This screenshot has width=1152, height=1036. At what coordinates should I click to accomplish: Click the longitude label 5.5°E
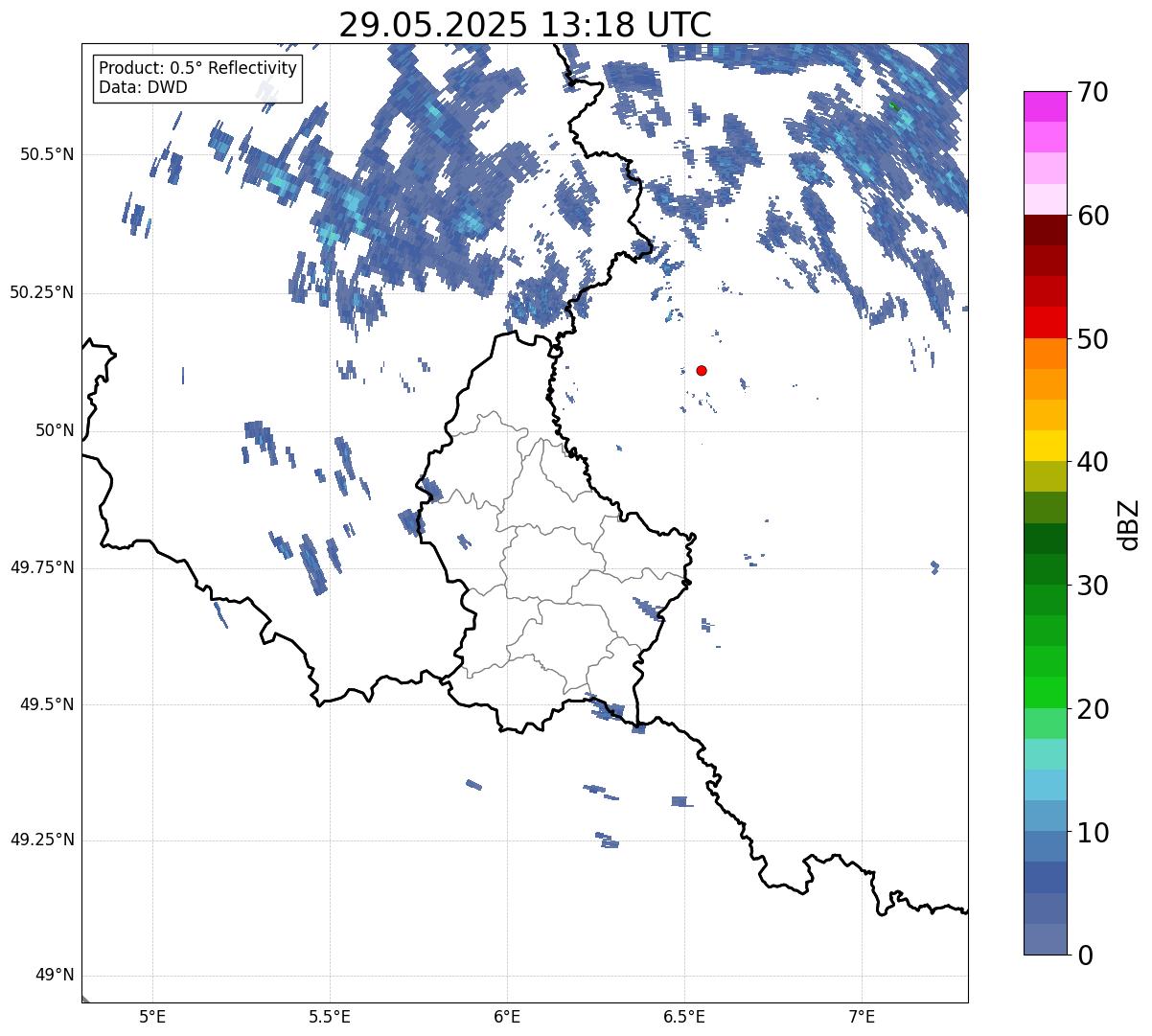(330, 1016)
